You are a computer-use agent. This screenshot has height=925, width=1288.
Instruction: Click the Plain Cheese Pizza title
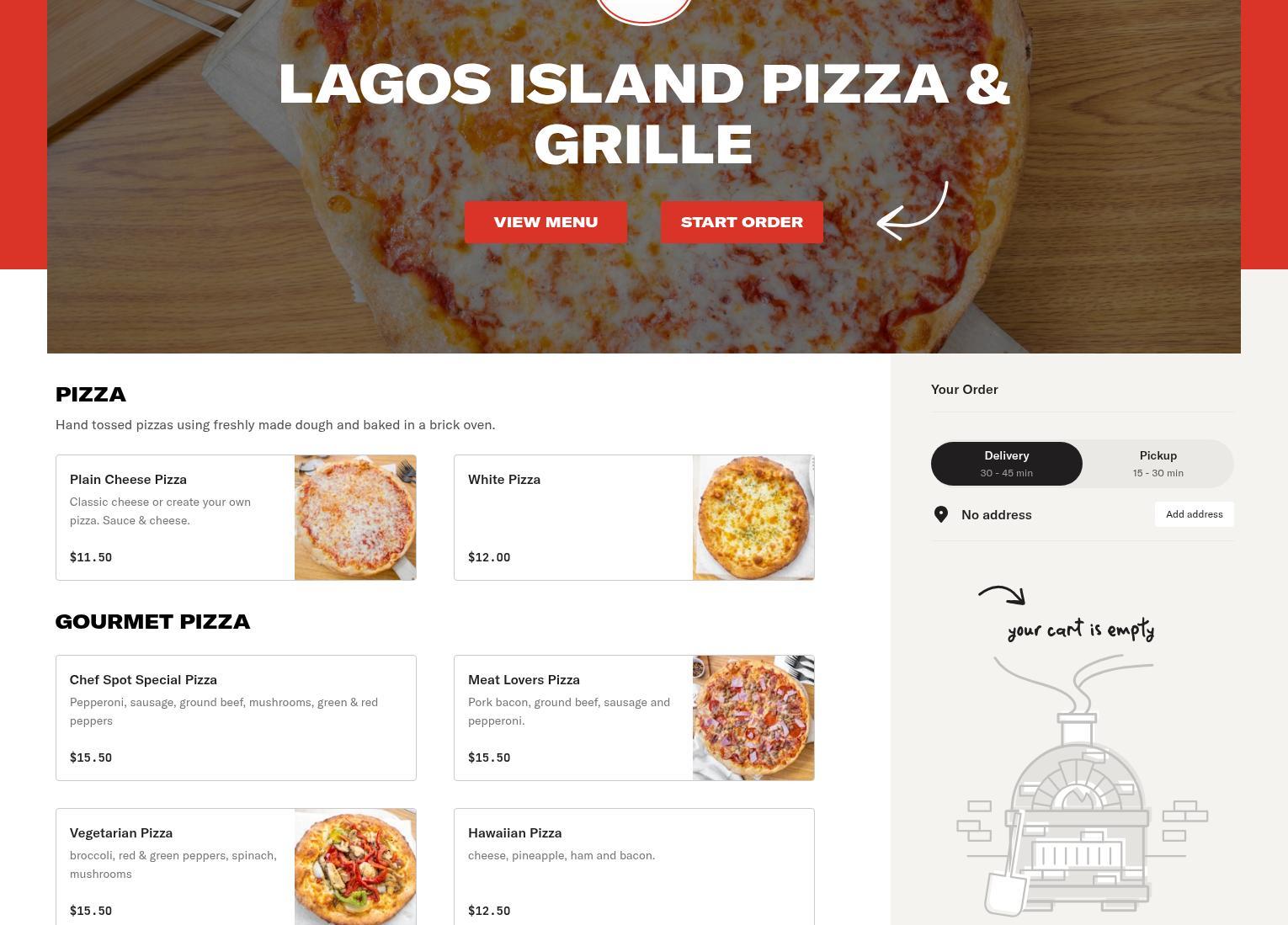click(x=128, y=480)
